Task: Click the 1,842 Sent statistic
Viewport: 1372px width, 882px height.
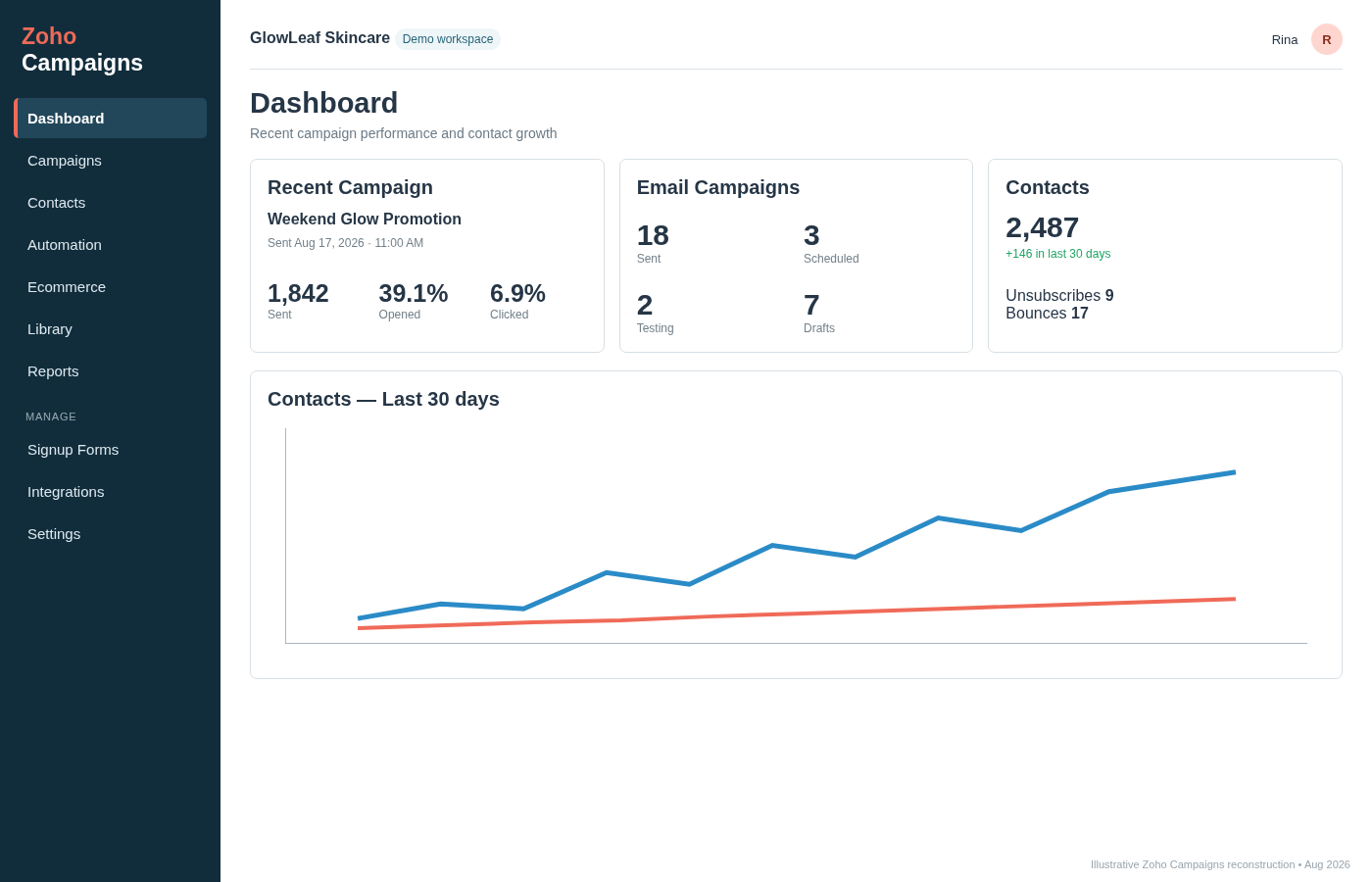Action: 298,300
